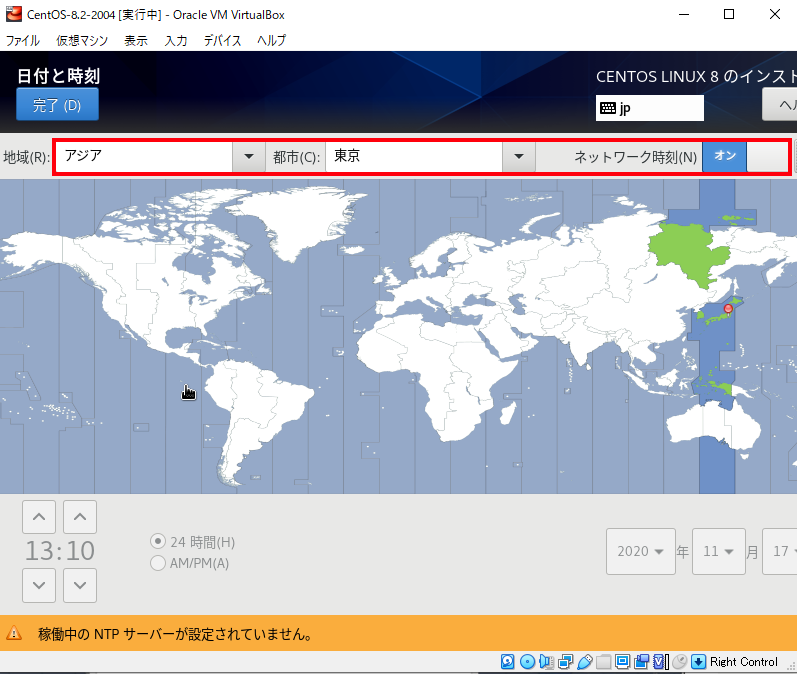Click the red Tokyo location pin on map

[x=728, y=310]
